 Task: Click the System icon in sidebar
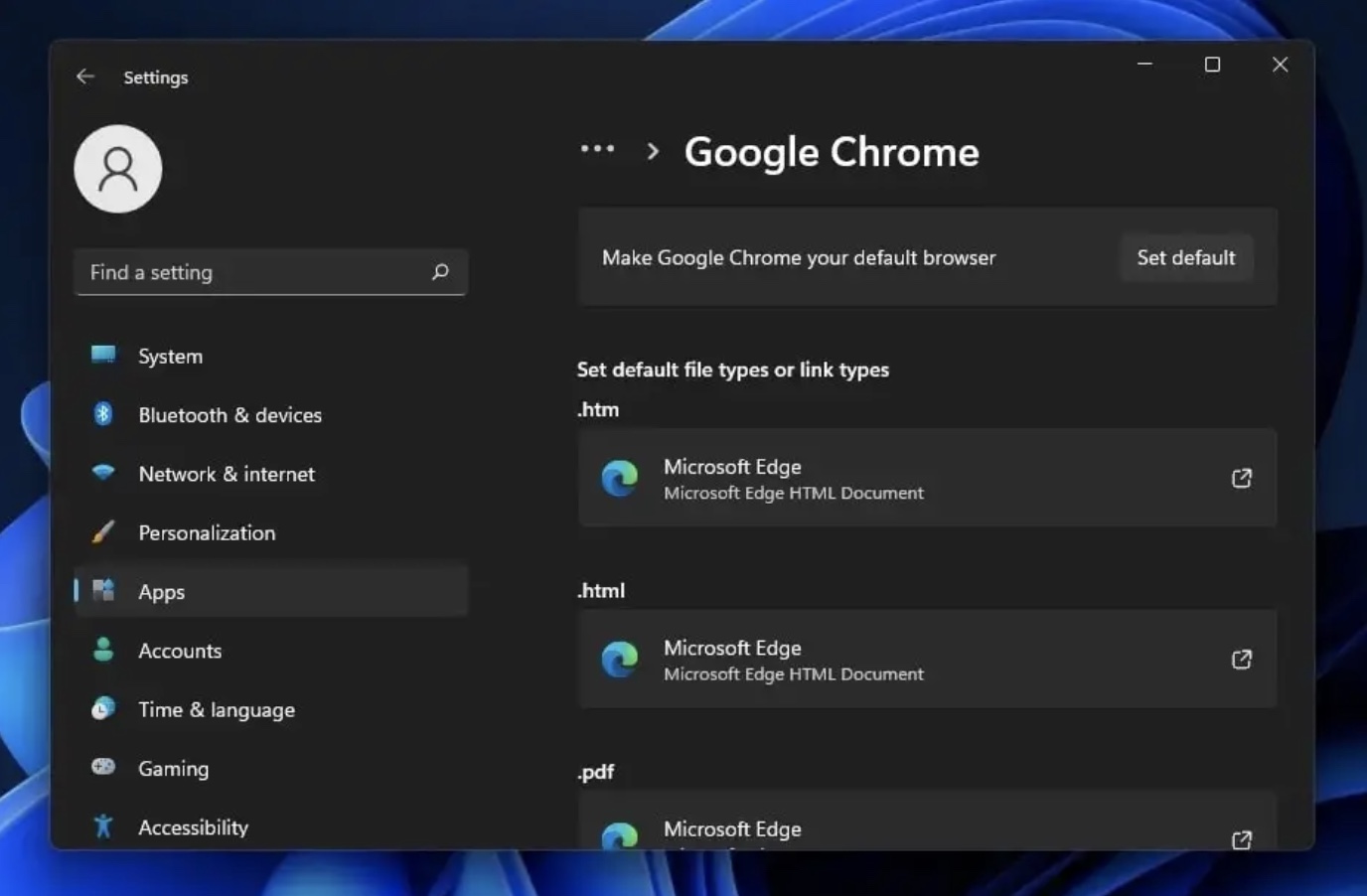pos(103,355)
